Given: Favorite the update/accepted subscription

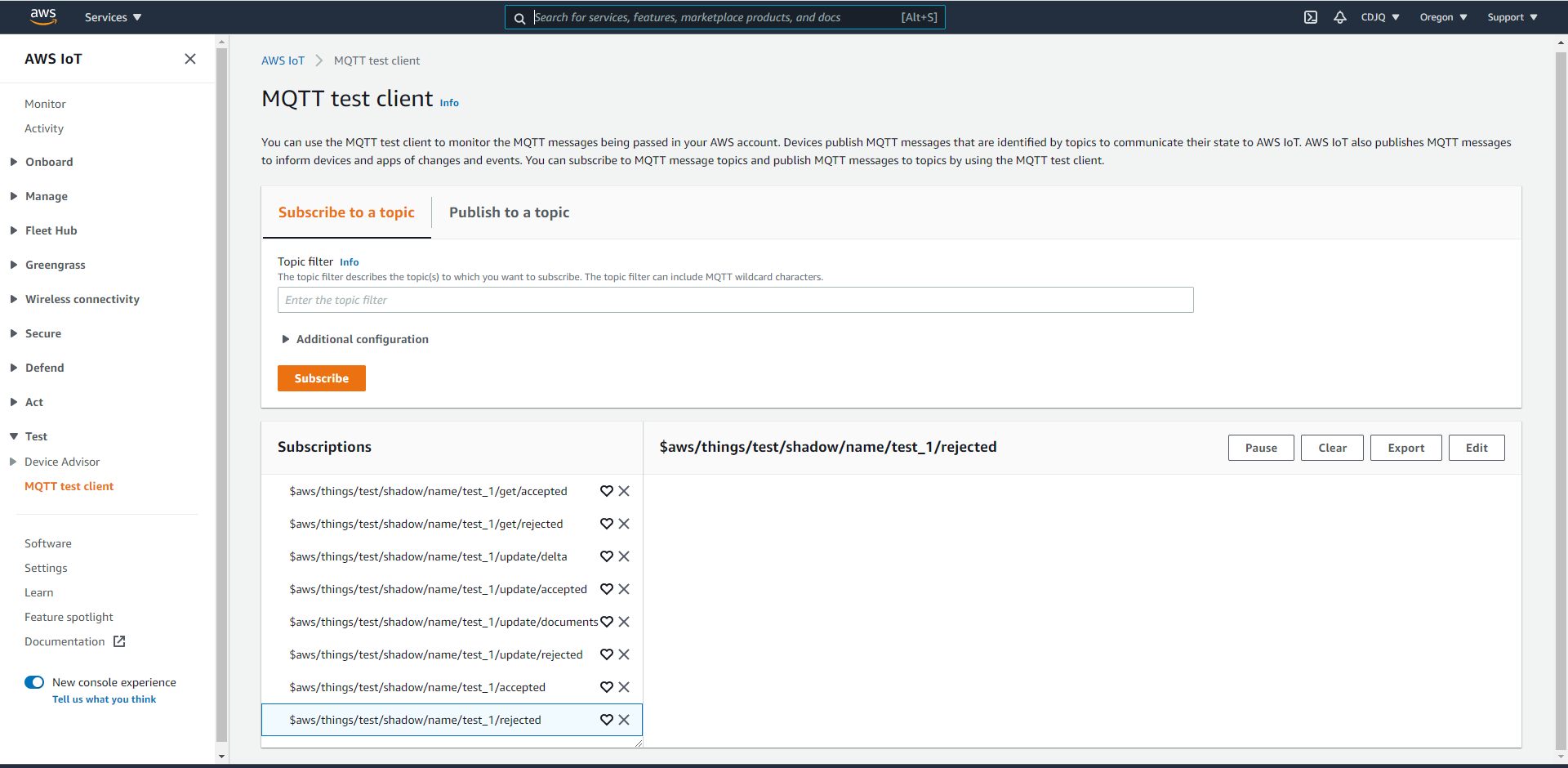Looking at the screenshot, I should point(607,589).
